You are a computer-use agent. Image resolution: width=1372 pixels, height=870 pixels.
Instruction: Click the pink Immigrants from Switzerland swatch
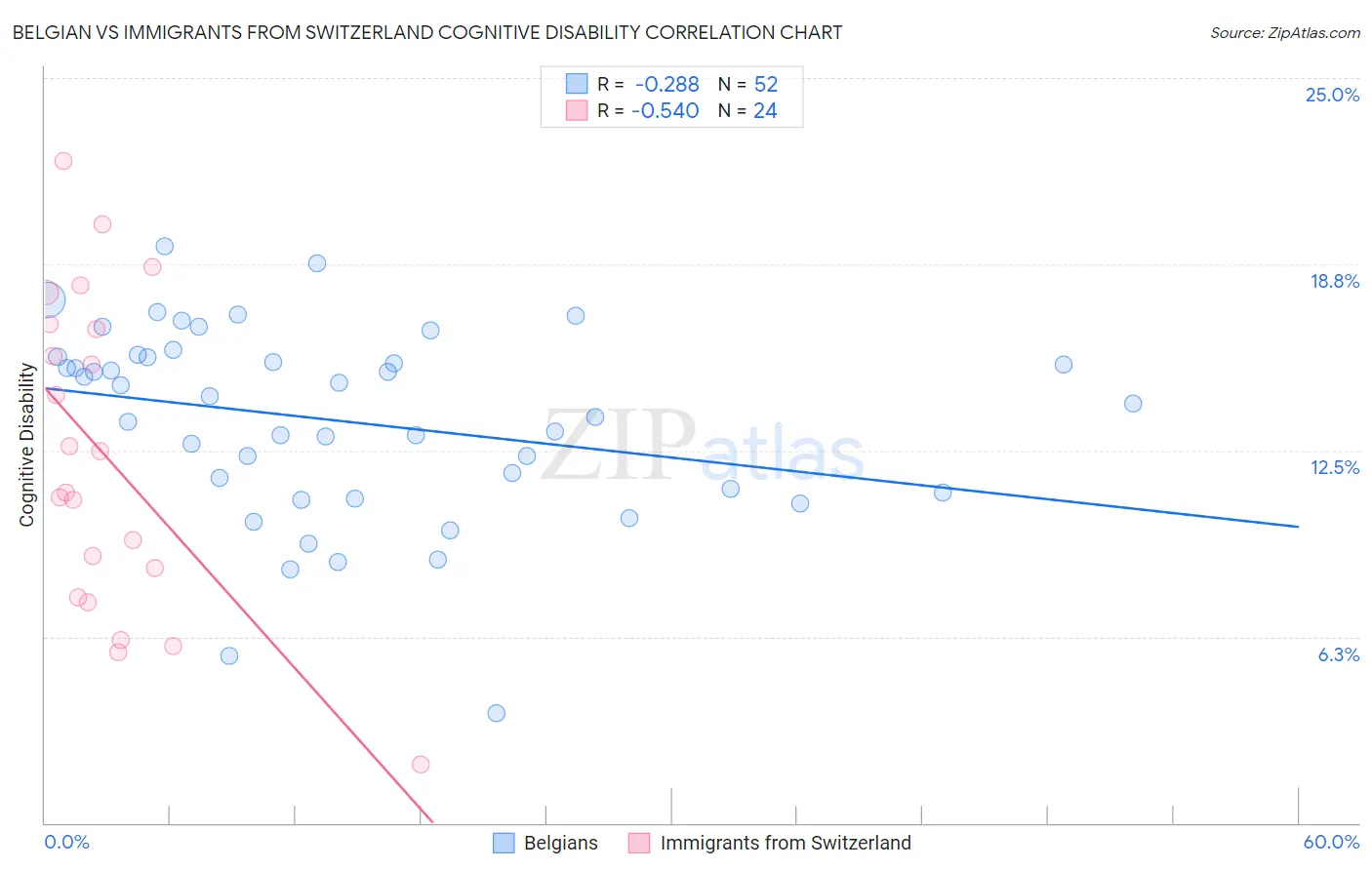tap(639, 843)
